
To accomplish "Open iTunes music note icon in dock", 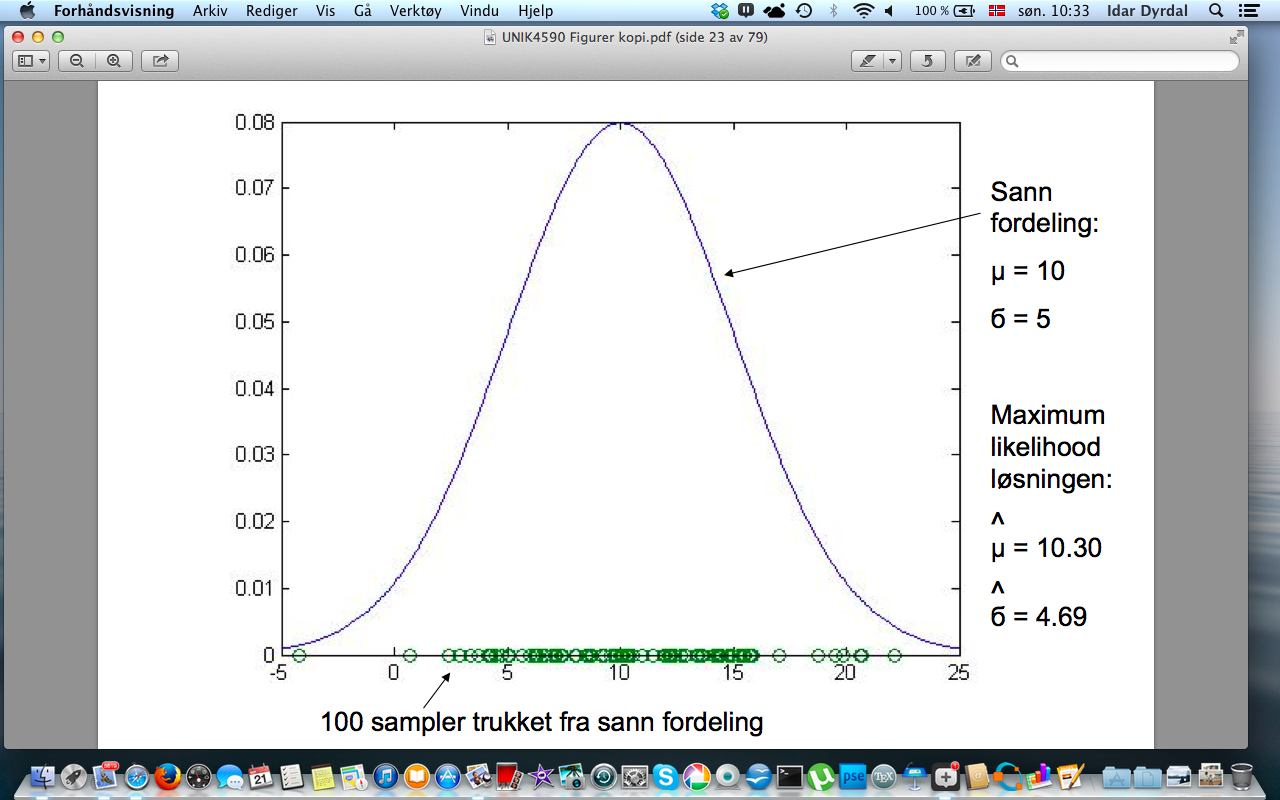I will click(386, 776).
